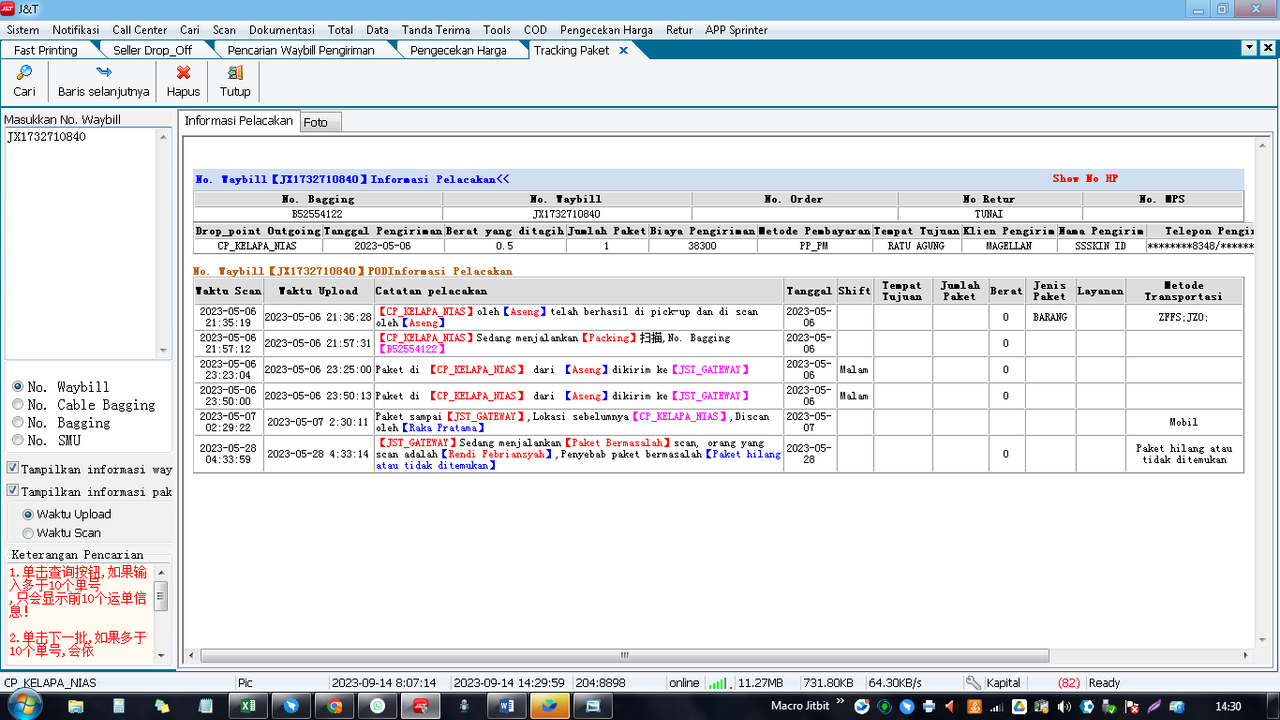Select Waktu Upload radio button

(x=28, y=514)
